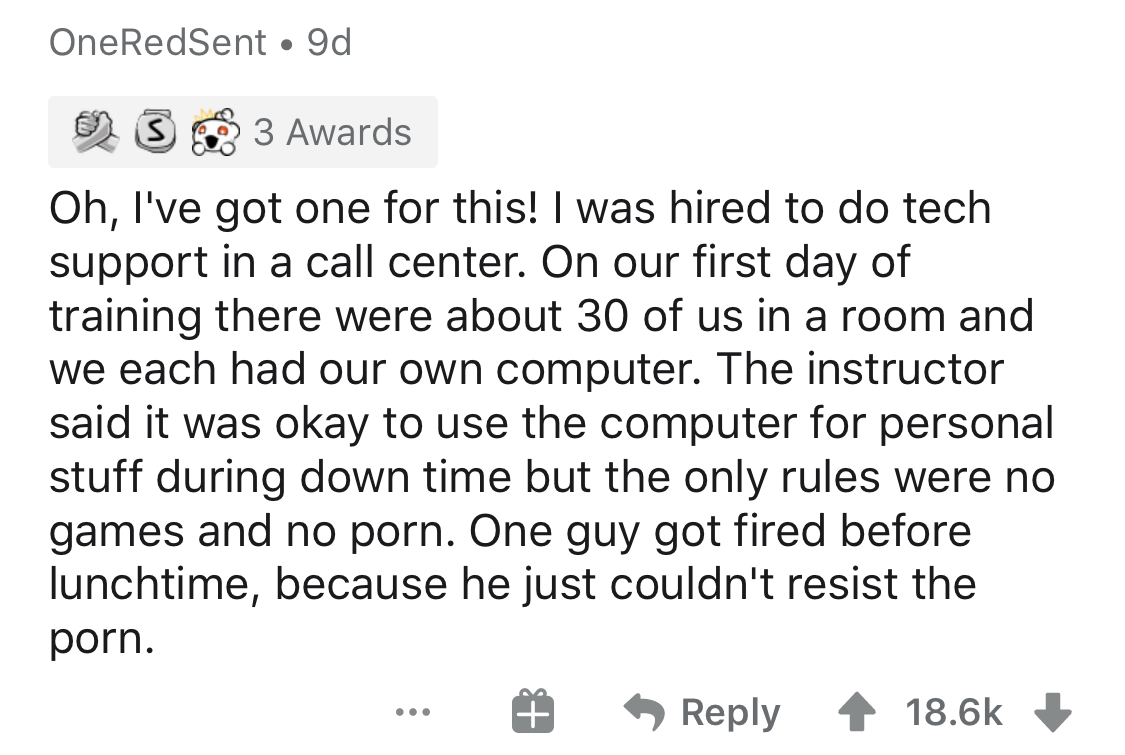Click the line starting "lunchtime, because he"
Viewport: 1125px width, 755px height.
(512, 583)
